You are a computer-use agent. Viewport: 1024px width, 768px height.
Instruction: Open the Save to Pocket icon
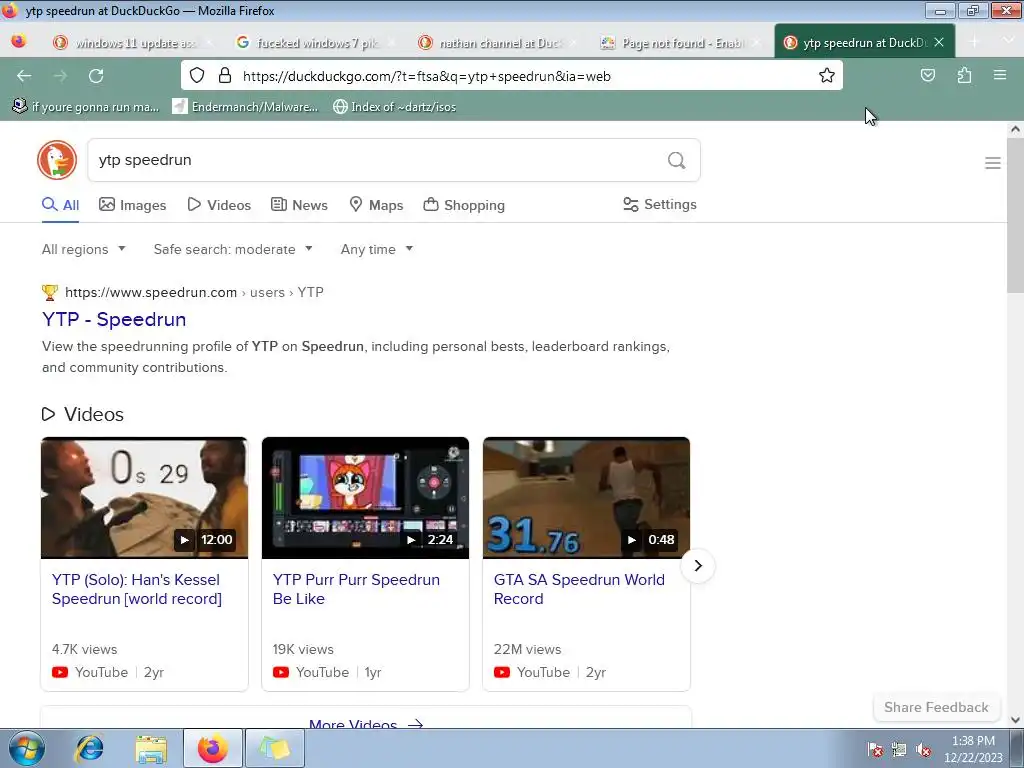click(x=927, y=76)
